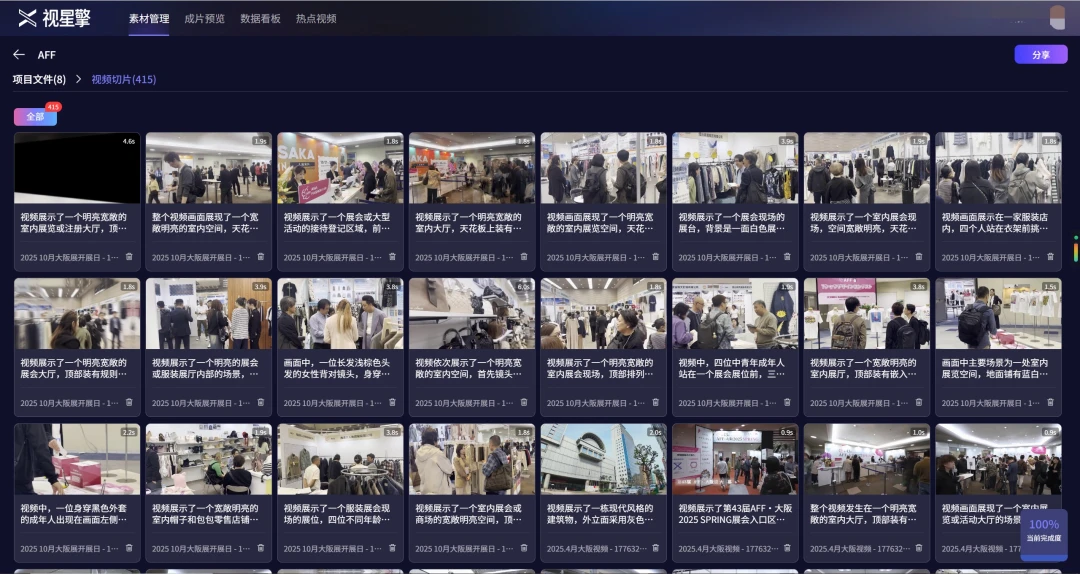1080x574 pixels.
Task: Click description '视频展示了一个明亮的展会或服装展厅'
Action: point(205,368)
